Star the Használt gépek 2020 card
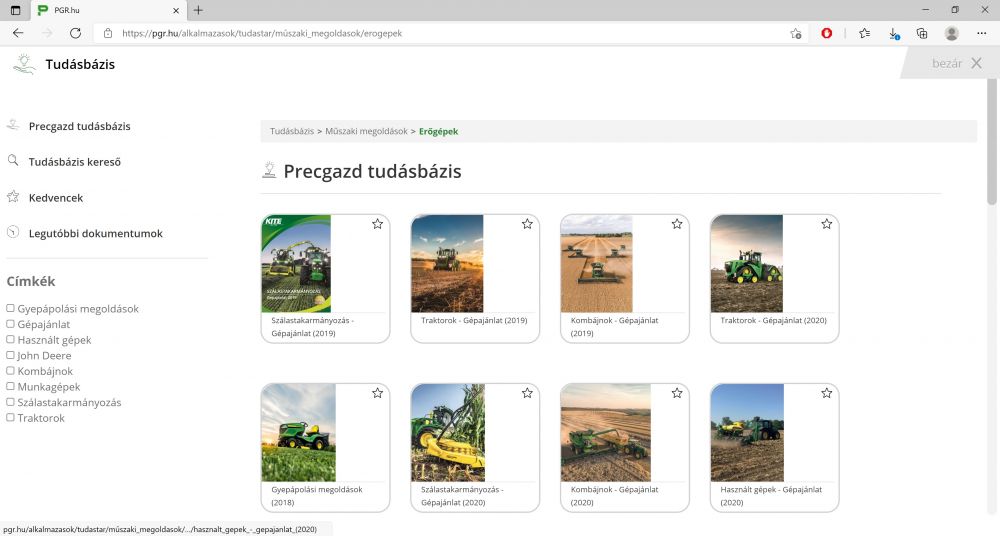The image size is (1000, 536). 827,393
